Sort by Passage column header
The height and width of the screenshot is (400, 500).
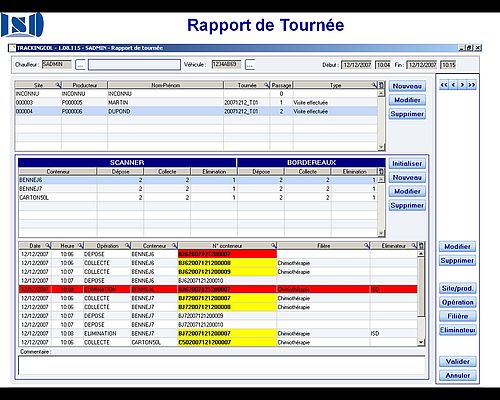281,85
